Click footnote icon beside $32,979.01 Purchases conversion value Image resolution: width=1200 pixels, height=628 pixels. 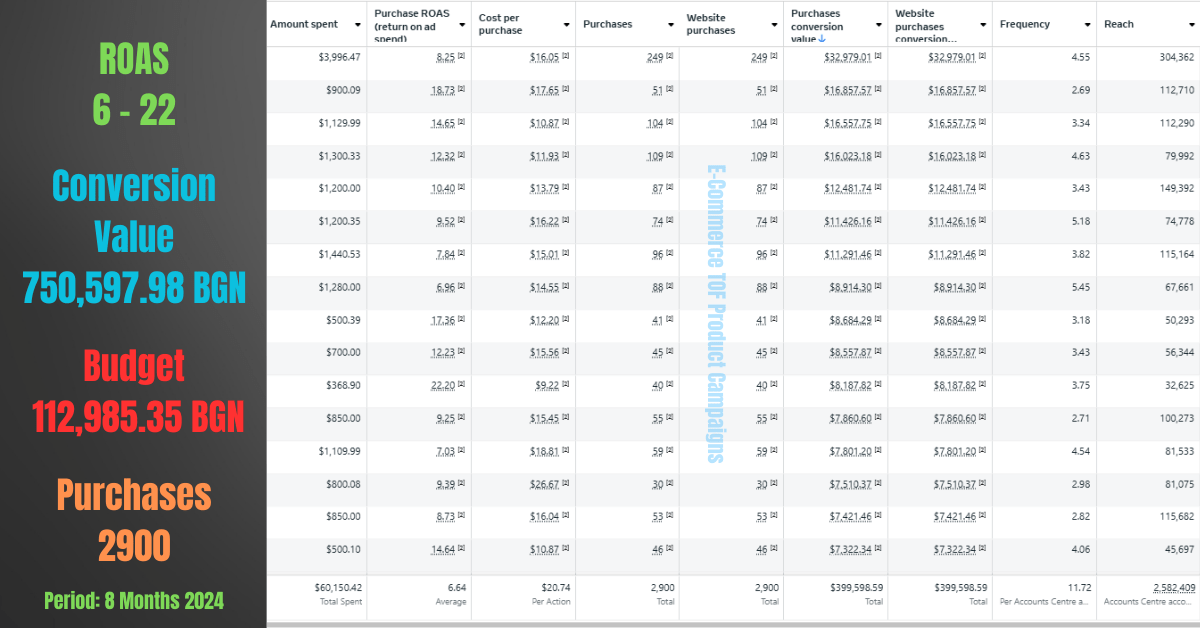point(878,58)
